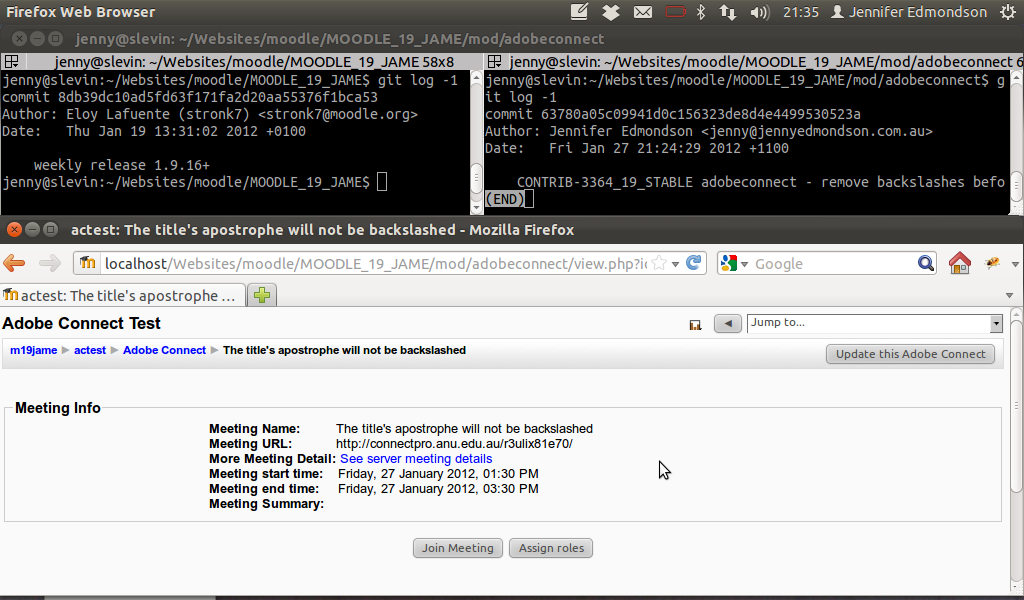
Task: Click the Meeting Info heading
Action: click(x=57, y=408)
